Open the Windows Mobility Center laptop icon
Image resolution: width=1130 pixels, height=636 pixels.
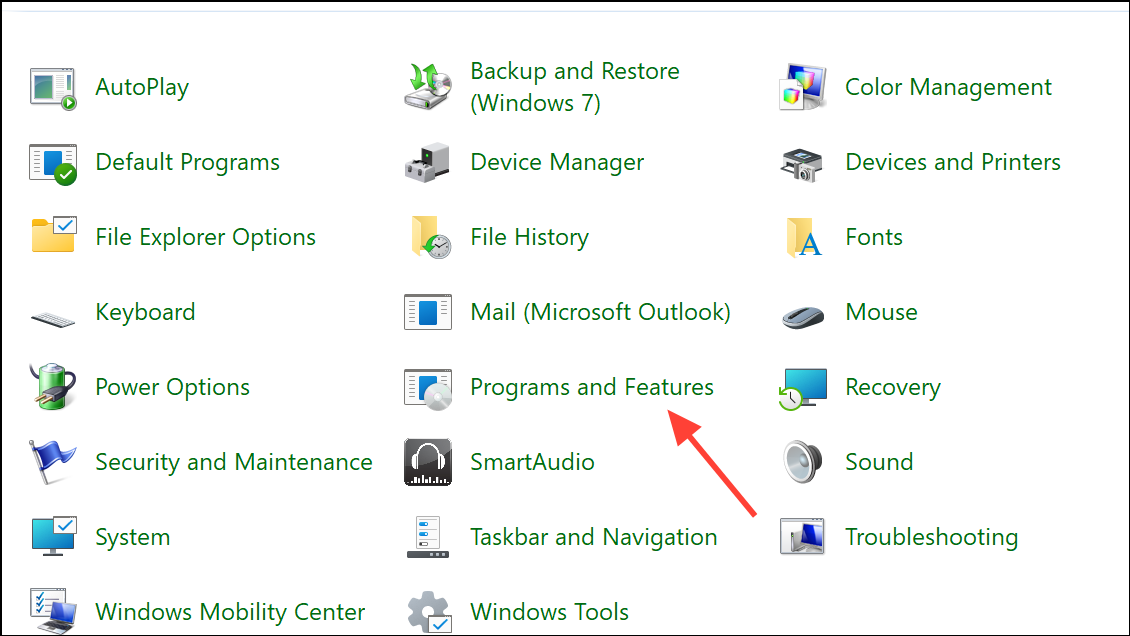point(53,611)
